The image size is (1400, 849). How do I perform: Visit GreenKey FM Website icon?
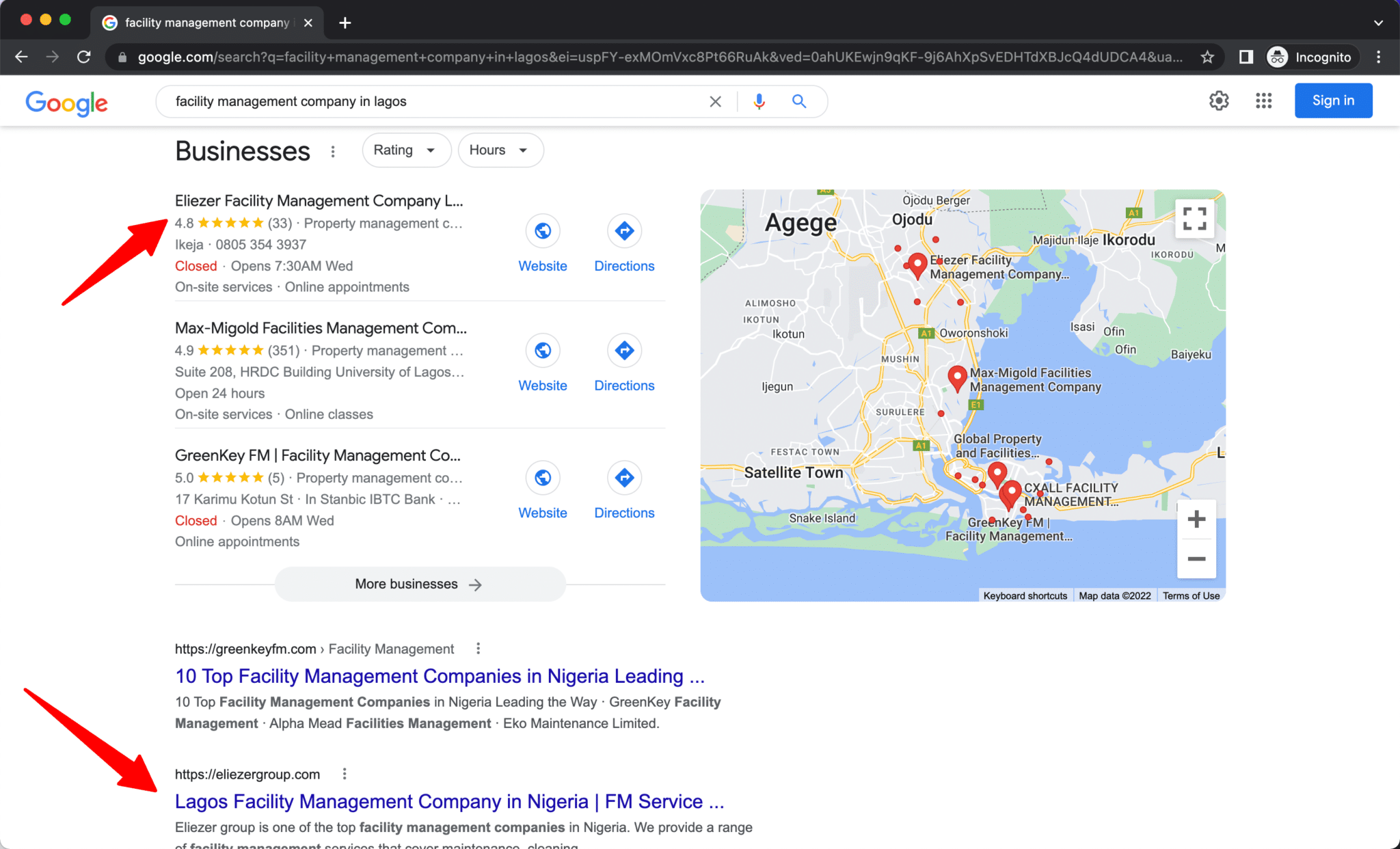pos(543,477)
